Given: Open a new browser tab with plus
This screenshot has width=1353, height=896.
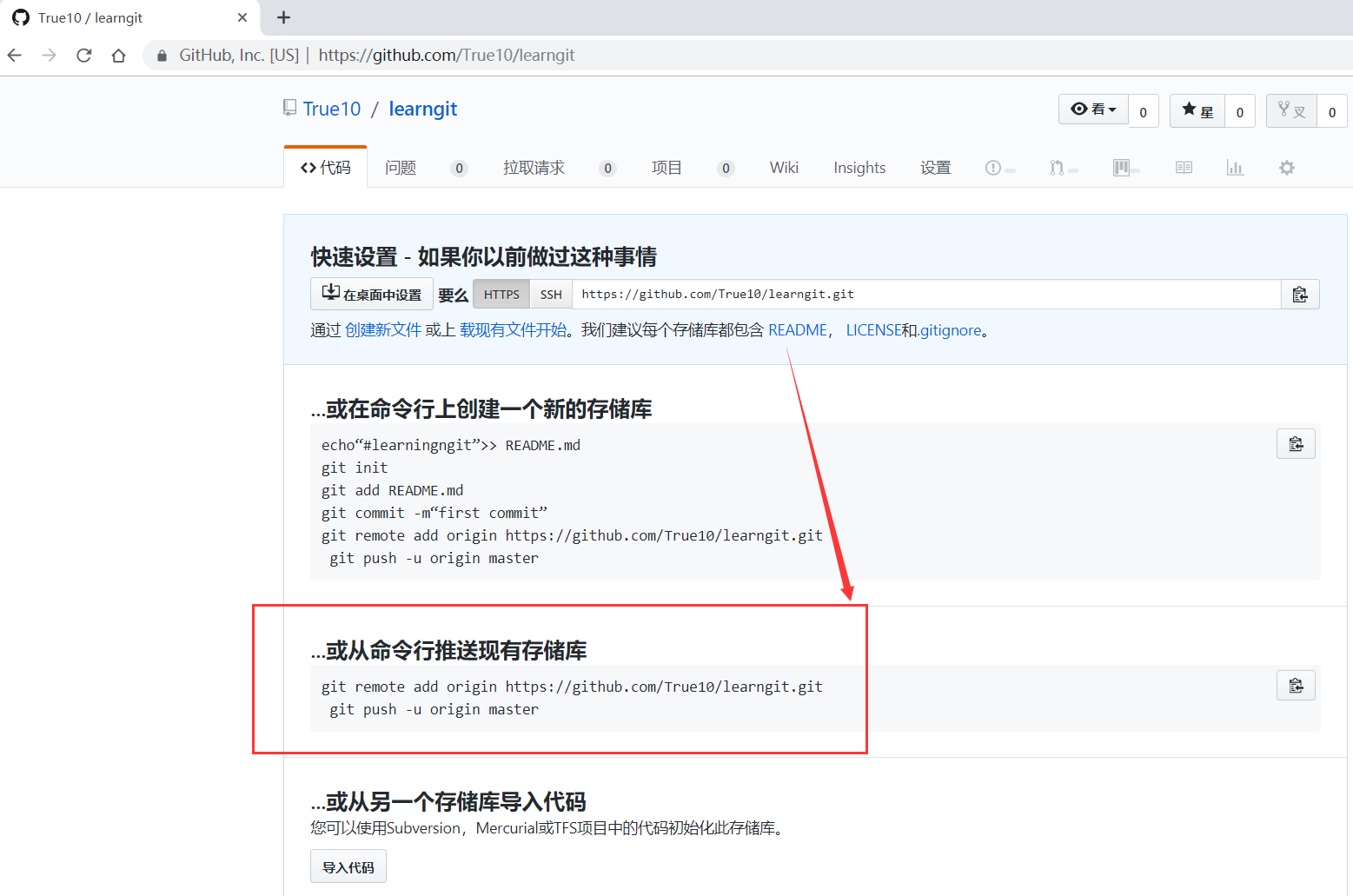Looking at the screenshot, I should point(283,17).
